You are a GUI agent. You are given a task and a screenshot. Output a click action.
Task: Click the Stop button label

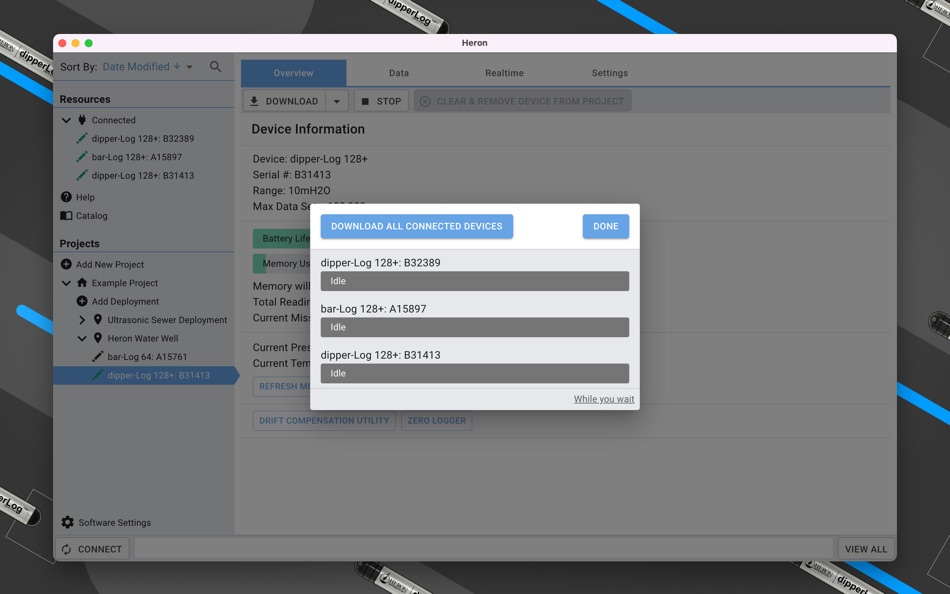pos(389,101)
